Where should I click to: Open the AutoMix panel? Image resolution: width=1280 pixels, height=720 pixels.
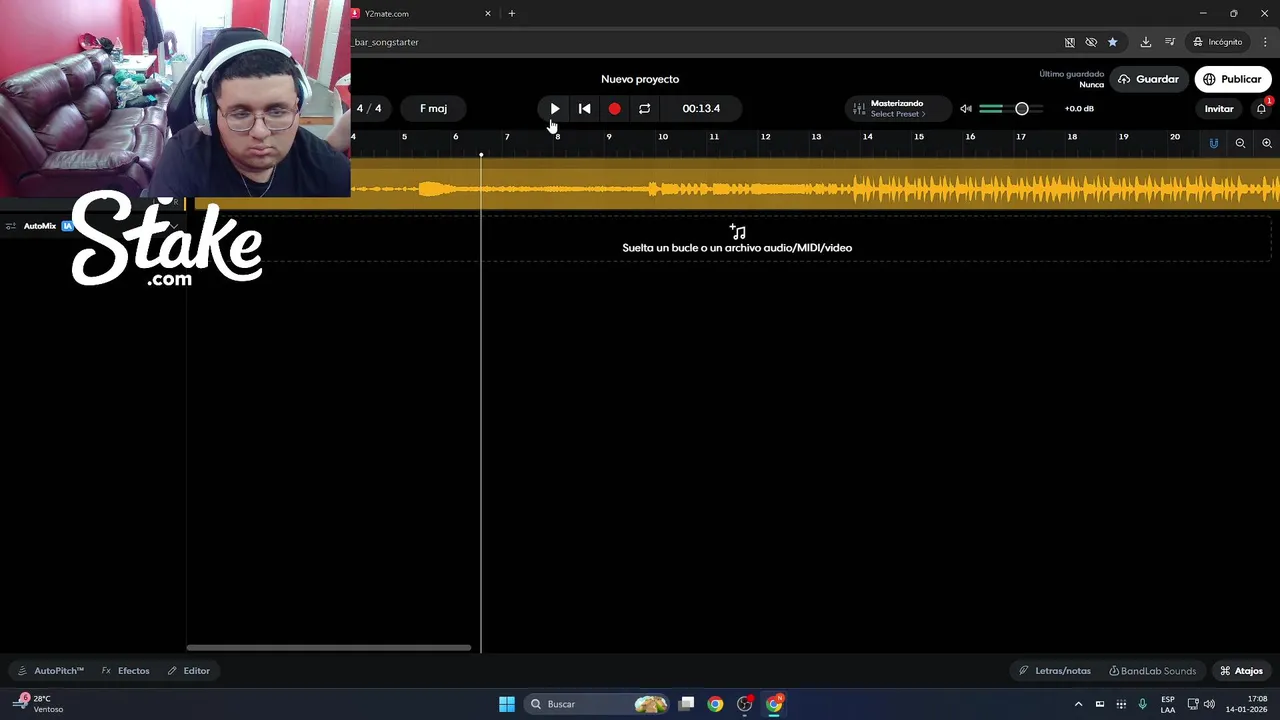40,226
